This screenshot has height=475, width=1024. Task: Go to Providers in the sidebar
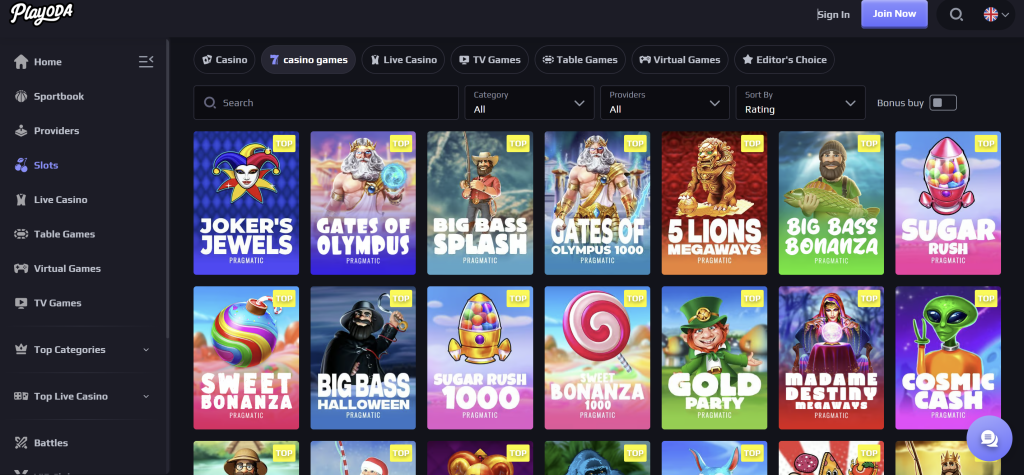56,131
